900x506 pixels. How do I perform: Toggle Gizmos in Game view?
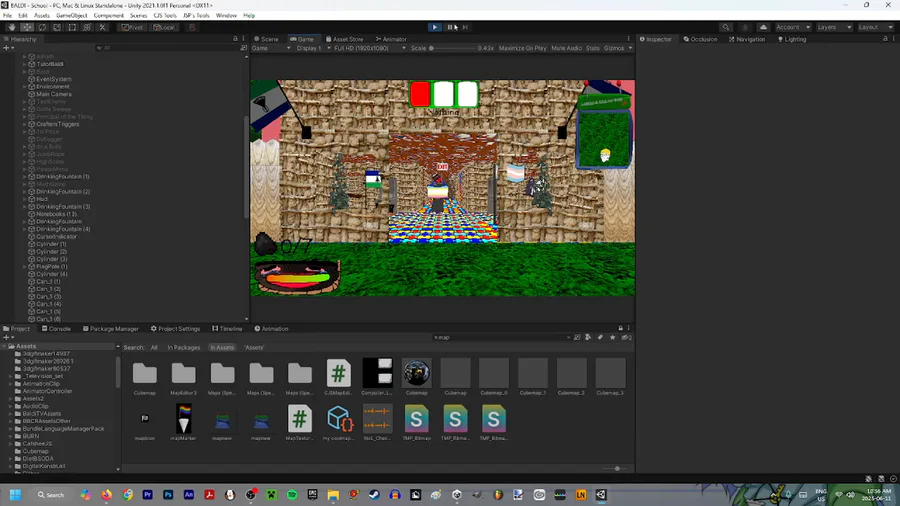614,48
